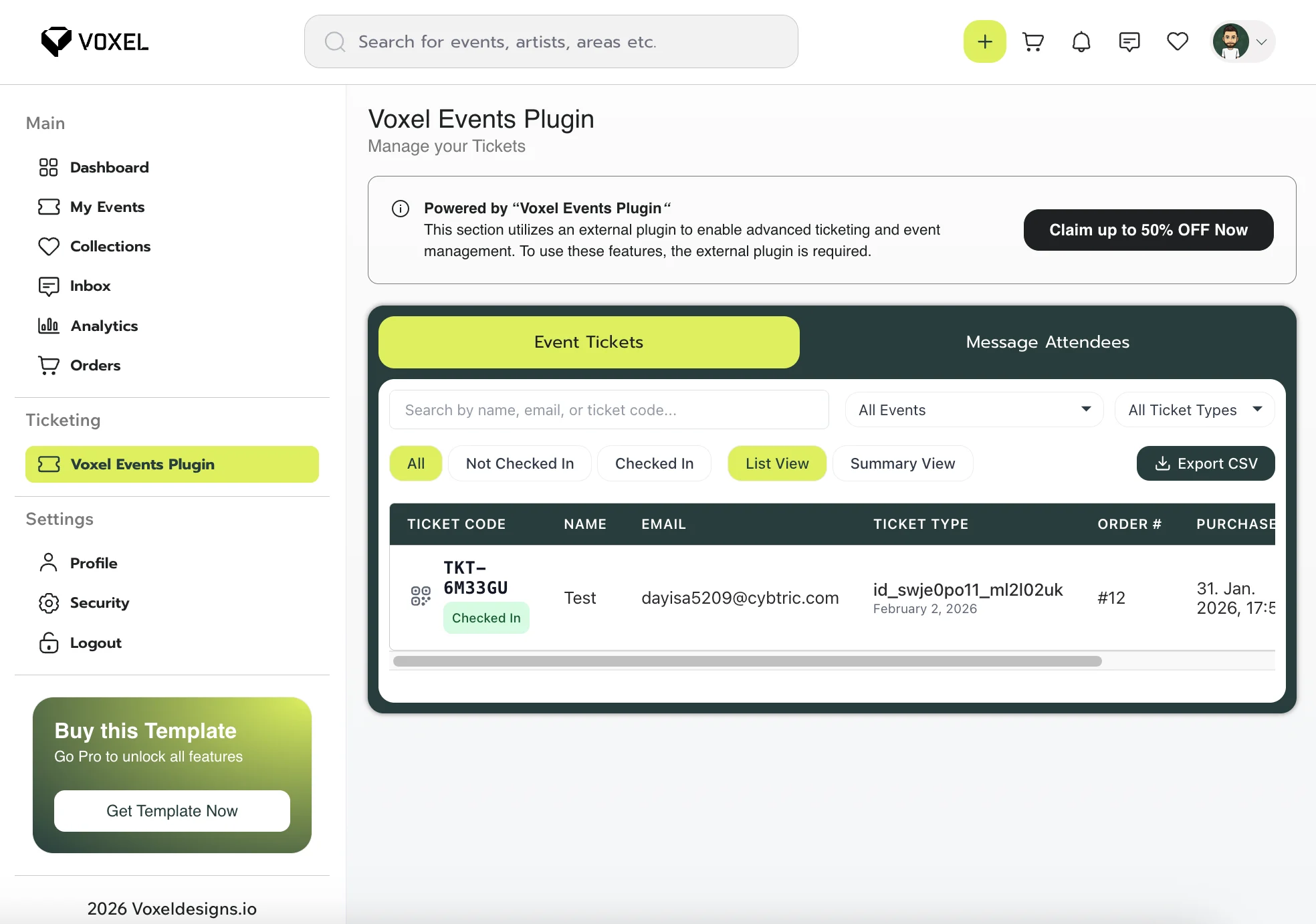1316x924 pixels.
Task: Open Analytics in the sidebar
Action: (104, 326)
